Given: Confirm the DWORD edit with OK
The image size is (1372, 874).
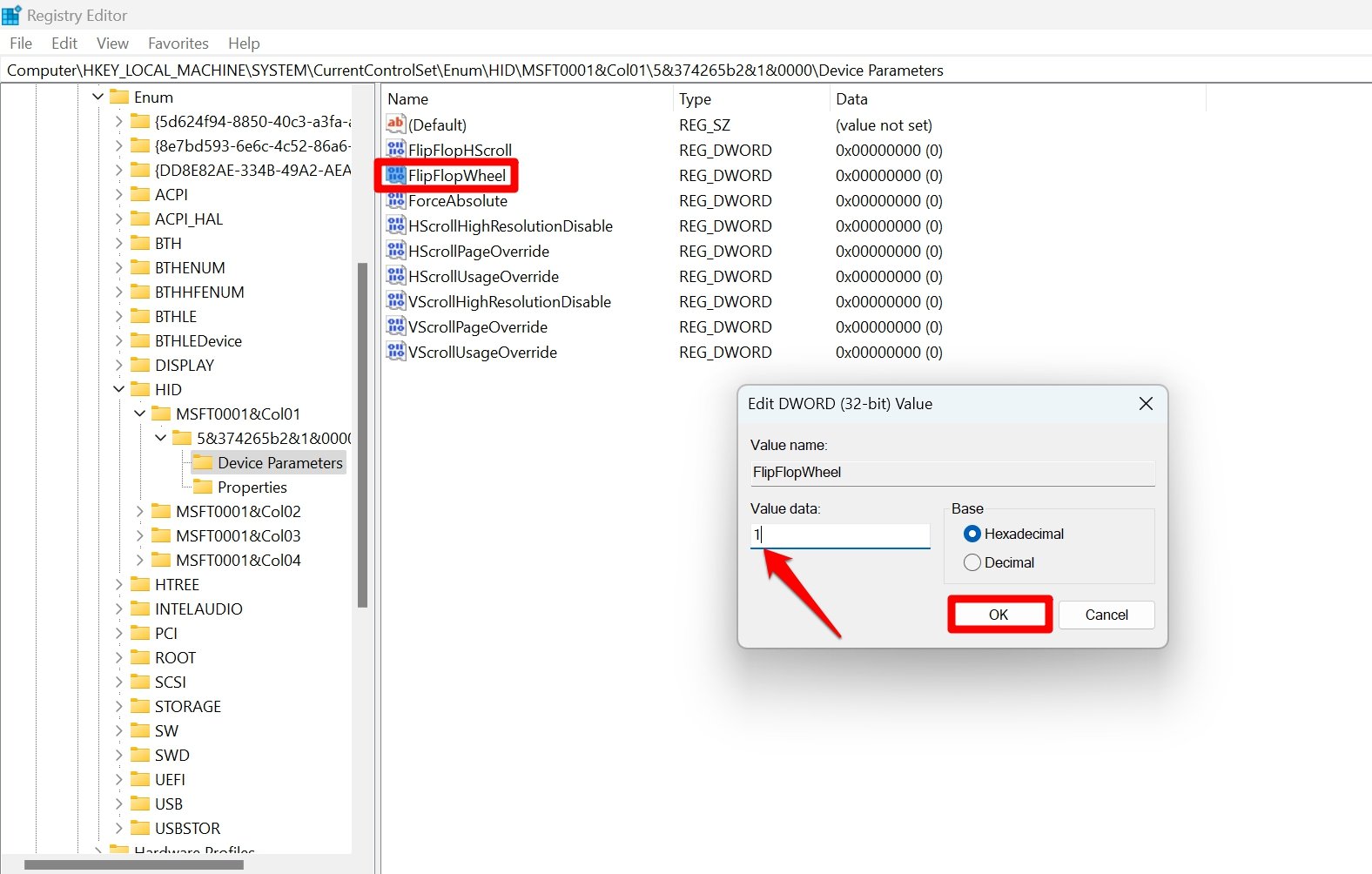Looking at the screenshot, I should click(x=999, y=615).
